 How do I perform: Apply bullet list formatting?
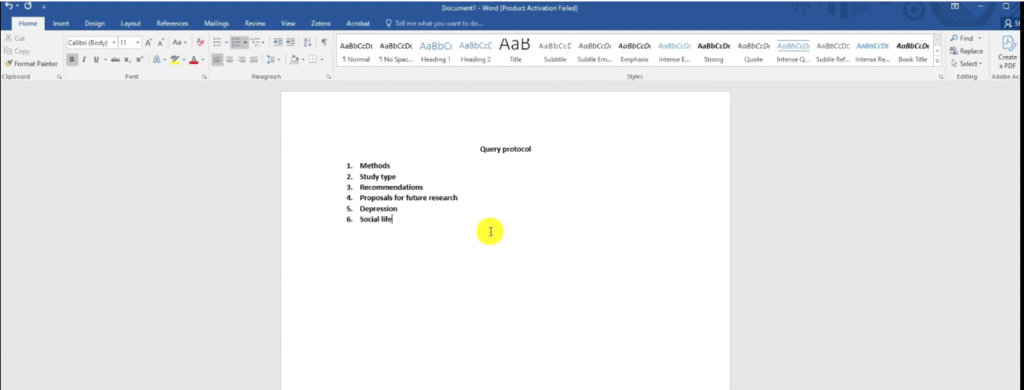click(217, 42)
